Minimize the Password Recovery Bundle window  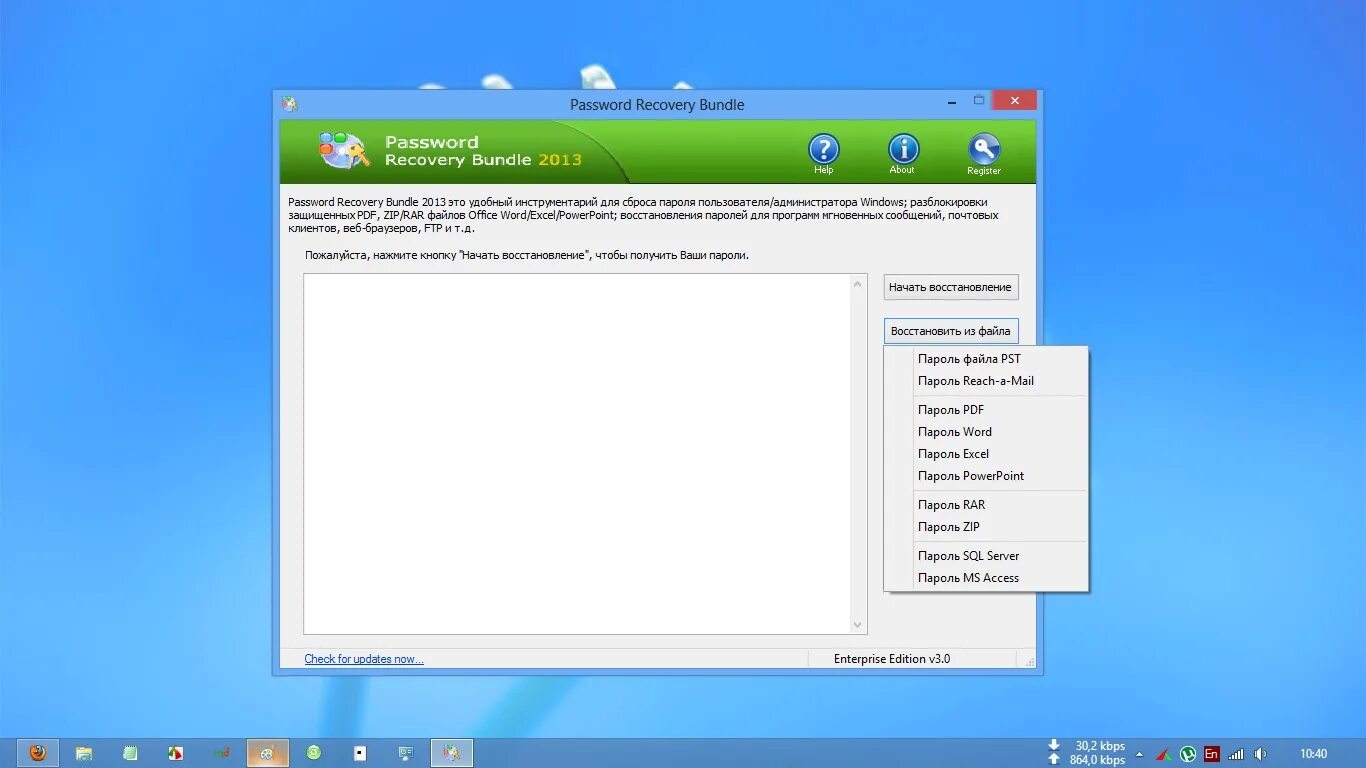[x=951, y=101]
